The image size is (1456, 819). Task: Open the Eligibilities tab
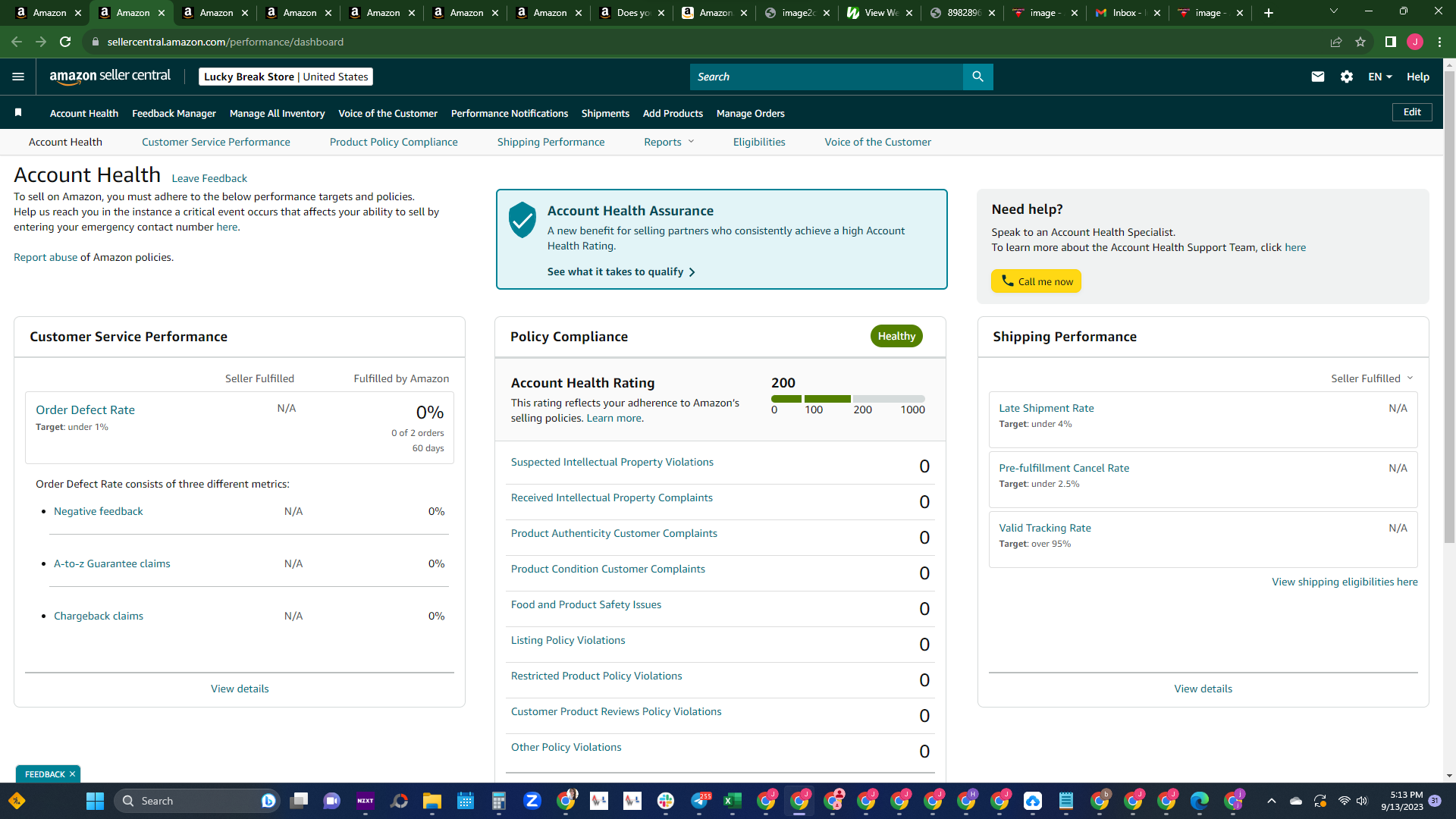pyautogui.click(x=759, y=142)
